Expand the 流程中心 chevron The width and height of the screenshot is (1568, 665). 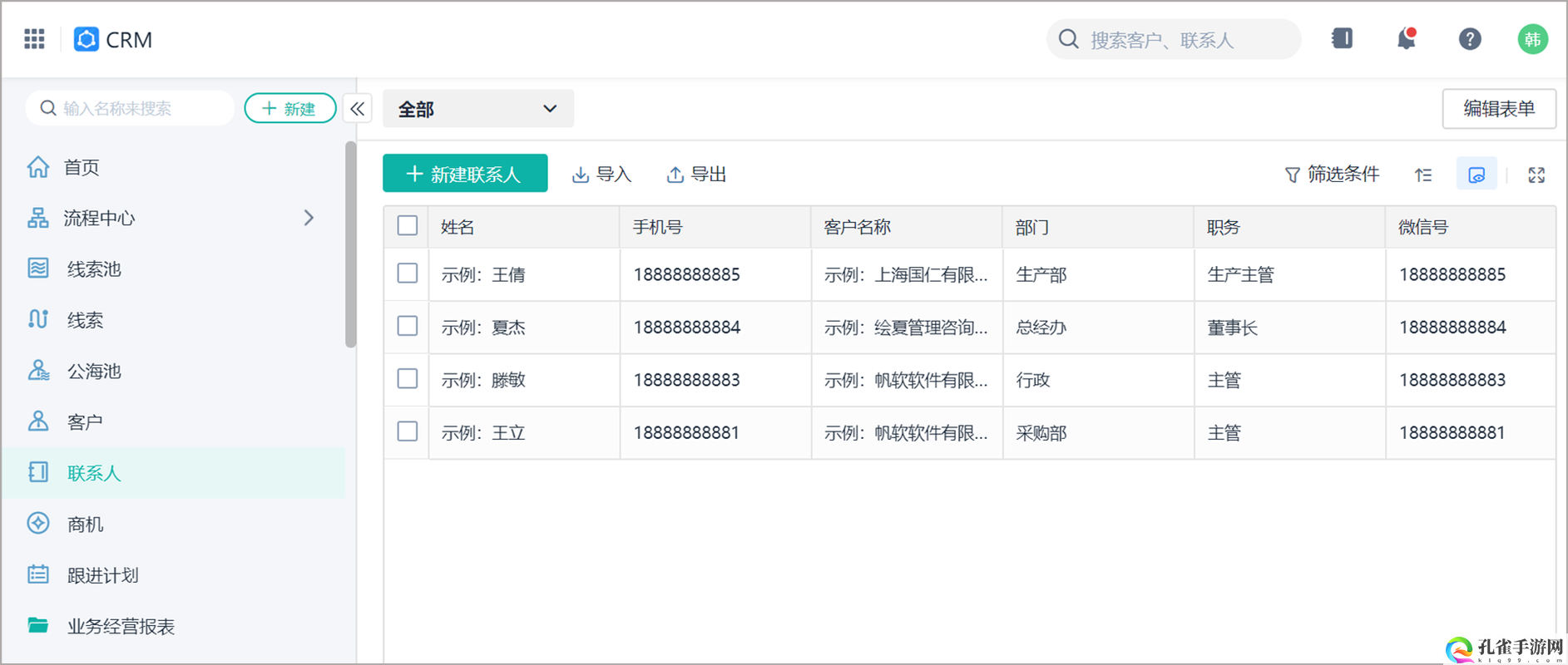[309, 218]
